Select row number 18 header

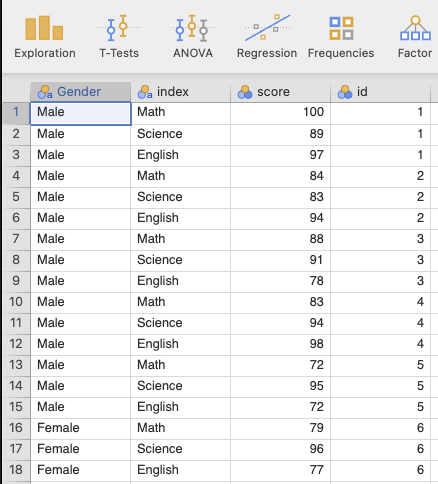tap(16, 470)
